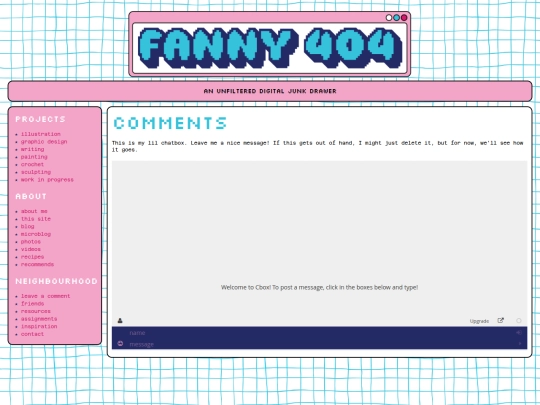The width and height of the screenshot is (540, 405).
Task: Open the emoji picker beside message
Action: (x=120, y=343)
